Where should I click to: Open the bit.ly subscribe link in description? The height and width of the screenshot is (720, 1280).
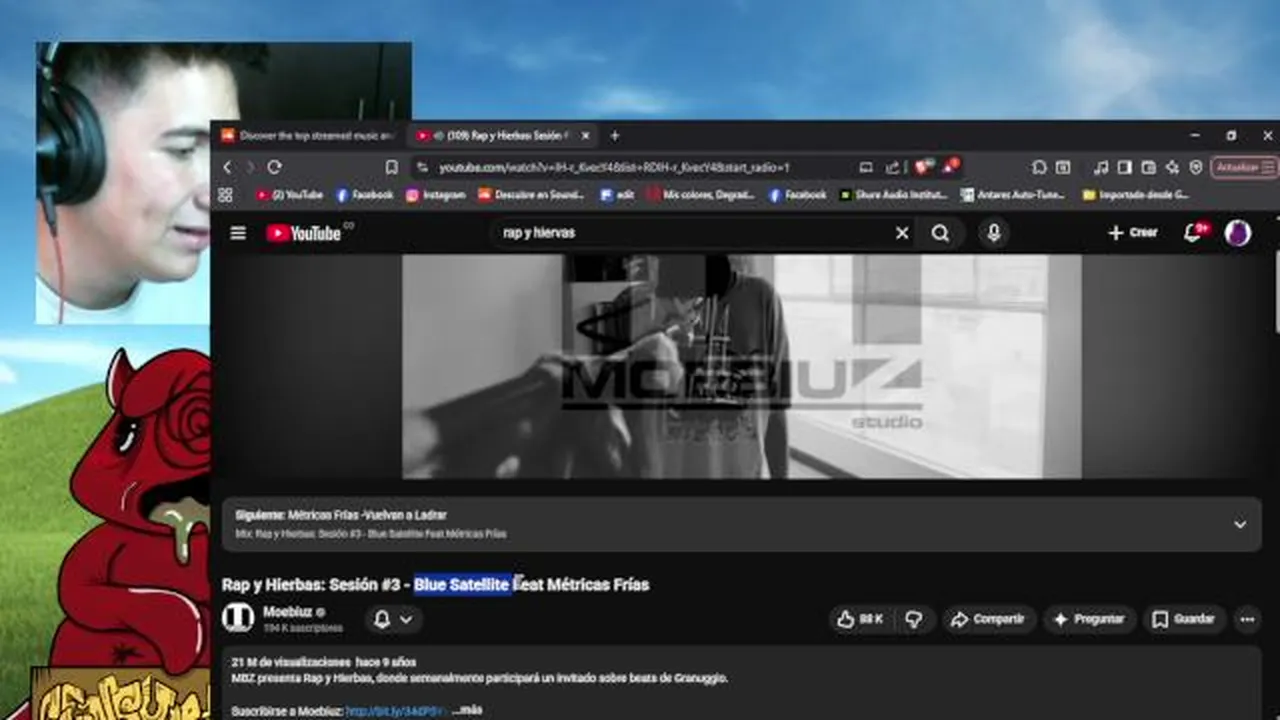click(x=394, y=711)
